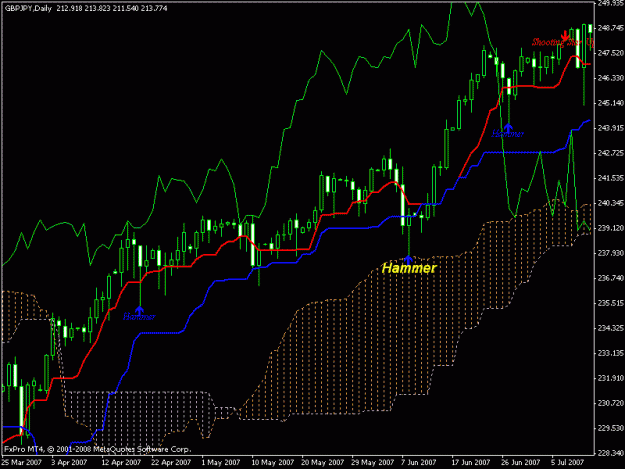Click the 241.535 price level

click(x=610, y=178)
